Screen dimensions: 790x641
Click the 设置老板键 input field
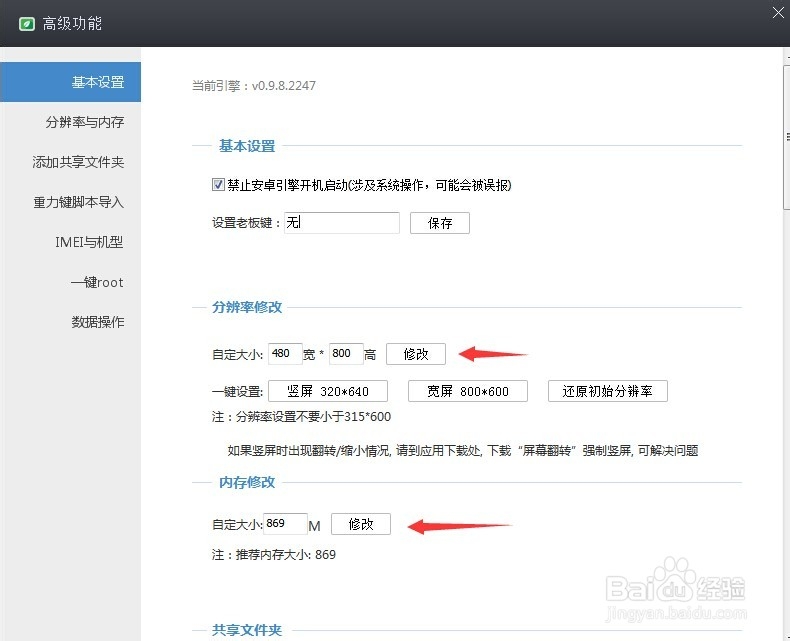342,223
